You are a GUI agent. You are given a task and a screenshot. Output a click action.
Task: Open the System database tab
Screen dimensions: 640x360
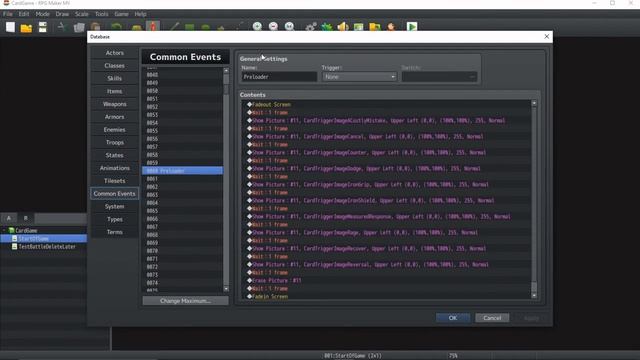pyautogui.click(x=115, y=207)
